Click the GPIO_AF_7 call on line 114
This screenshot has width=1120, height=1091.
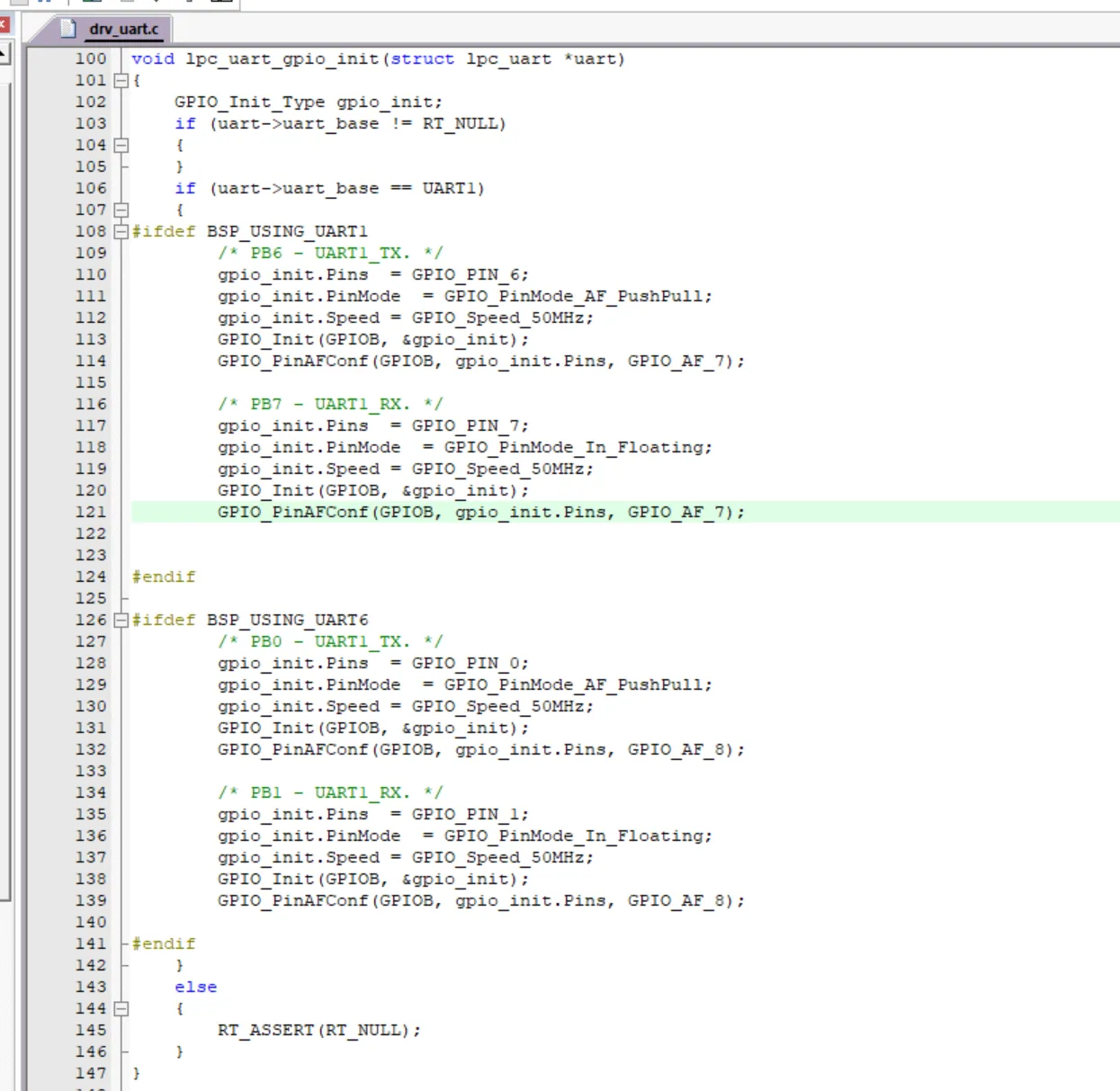481,361
